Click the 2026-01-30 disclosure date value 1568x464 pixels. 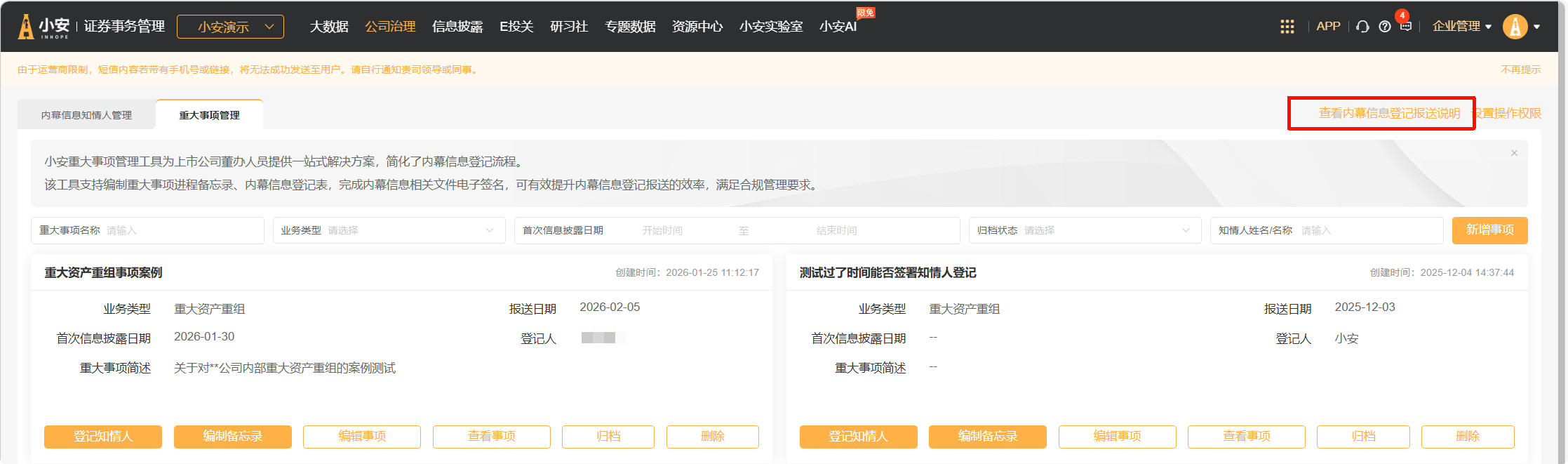tap(204, 337)
